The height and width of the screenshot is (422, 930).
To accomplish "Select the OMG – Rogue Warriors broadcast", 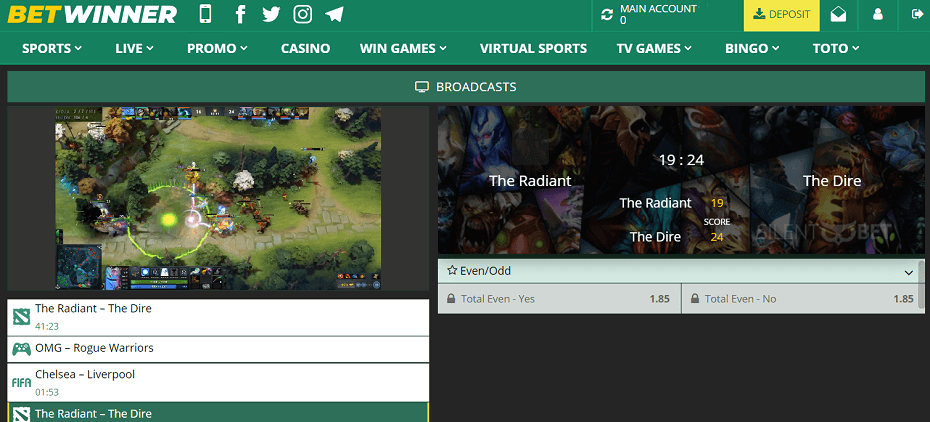I will 218,349.
